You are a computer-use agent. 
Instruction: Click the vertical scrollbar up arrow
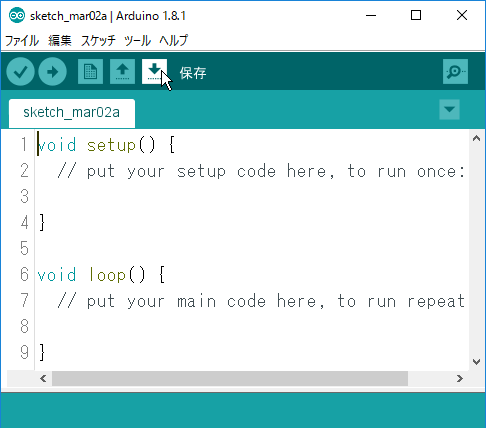[x=476, y=139]
